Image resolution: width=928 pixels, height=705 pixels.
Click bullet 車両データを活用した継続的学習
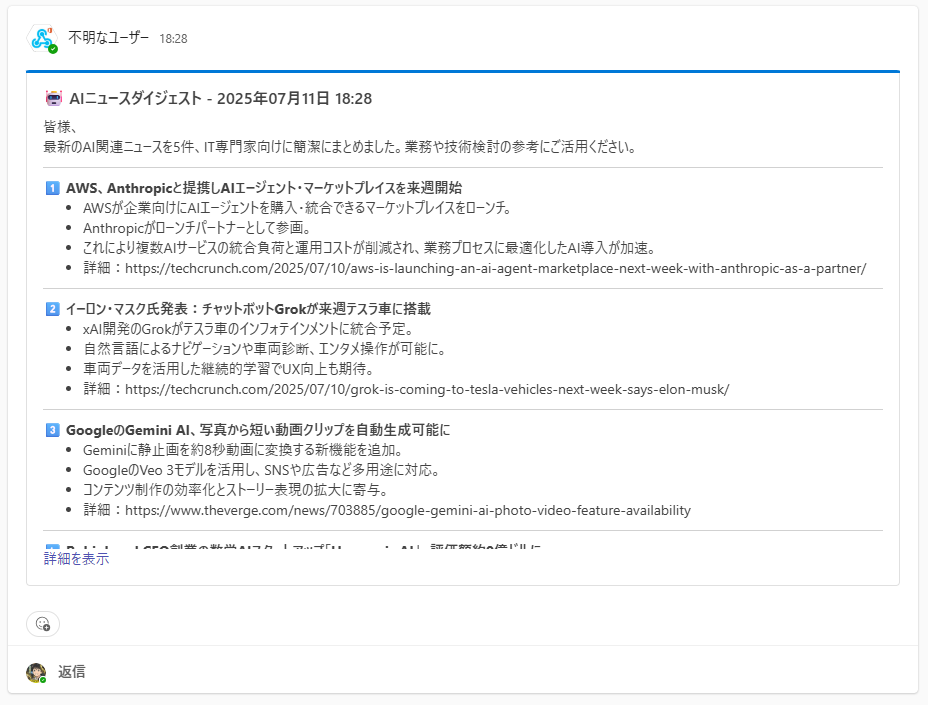click(229, 369)
